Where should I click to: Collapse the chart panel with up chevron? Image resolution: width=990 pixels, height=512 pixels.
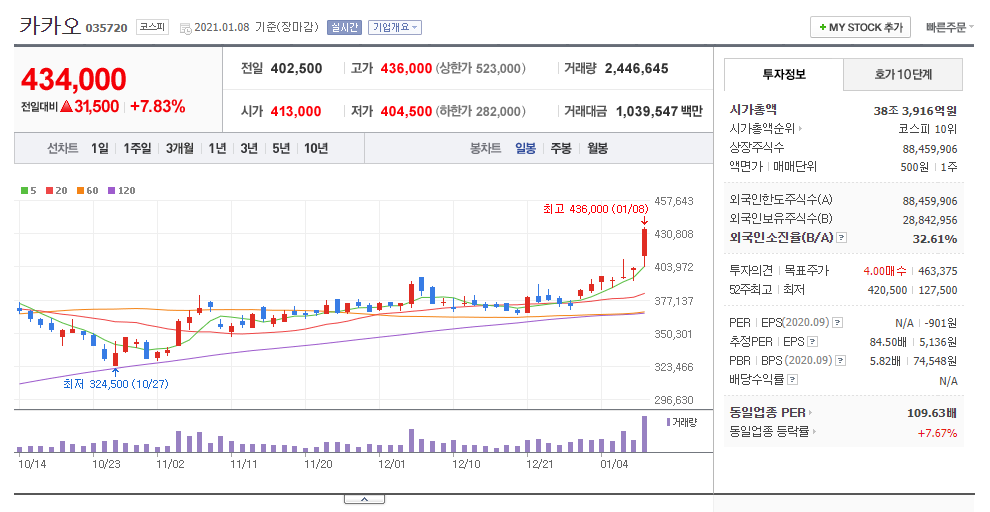(364, 499)
